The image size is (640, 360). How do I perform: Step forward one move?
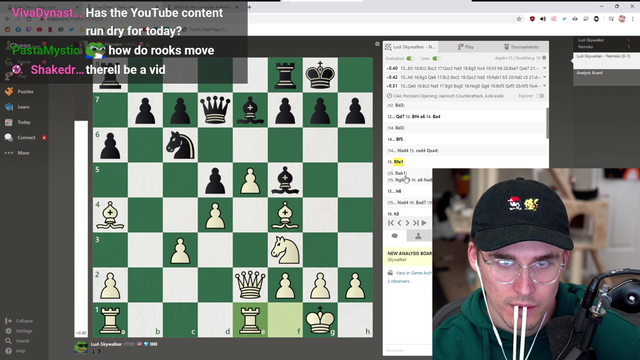point(407,223)
